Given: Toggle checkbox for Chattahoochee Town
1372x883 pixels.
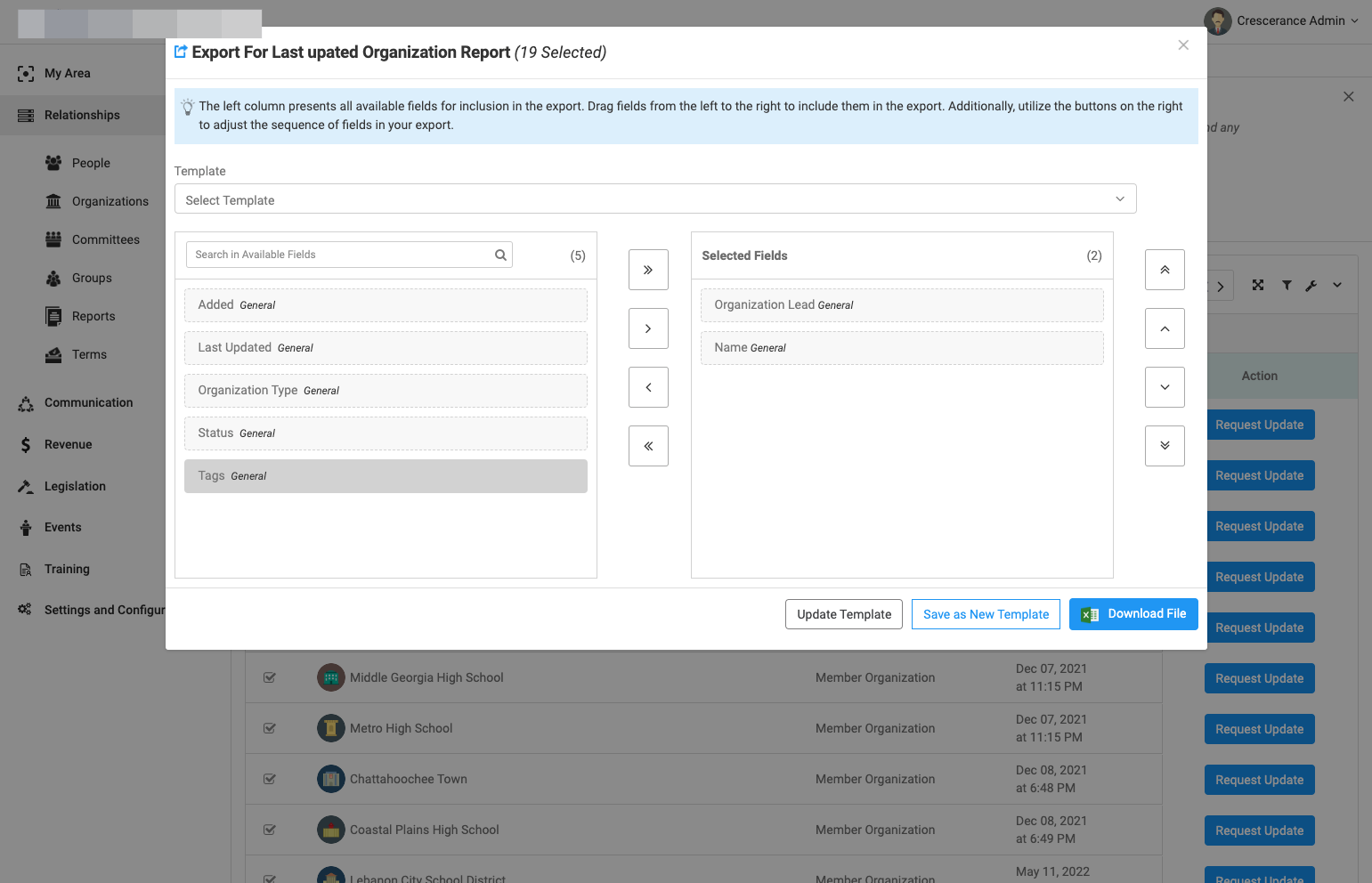Looking at the screenshot, I should [270, 779].
